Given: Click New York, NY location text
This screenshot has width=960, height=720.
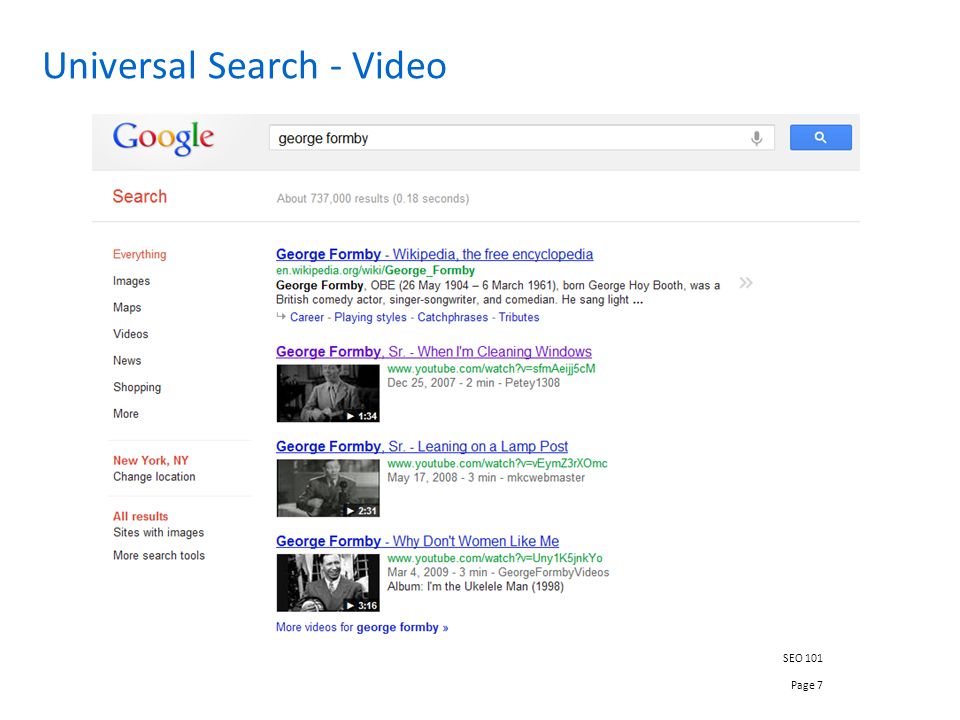Looking at the screenshot, I should tap(151, 460).
